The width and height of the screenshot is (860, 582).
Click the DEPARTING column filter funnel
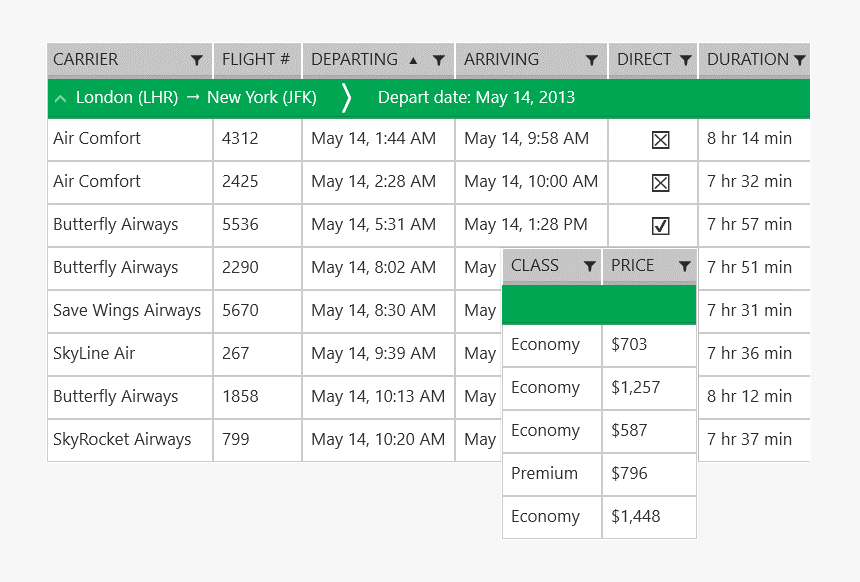[x=438, y=60]
